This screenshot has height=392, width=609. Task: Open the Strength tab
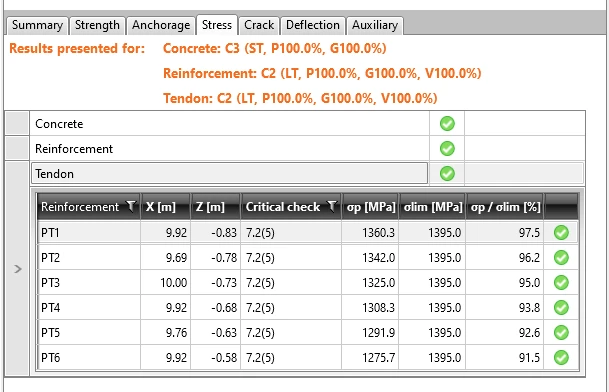[x=97, y=25]
